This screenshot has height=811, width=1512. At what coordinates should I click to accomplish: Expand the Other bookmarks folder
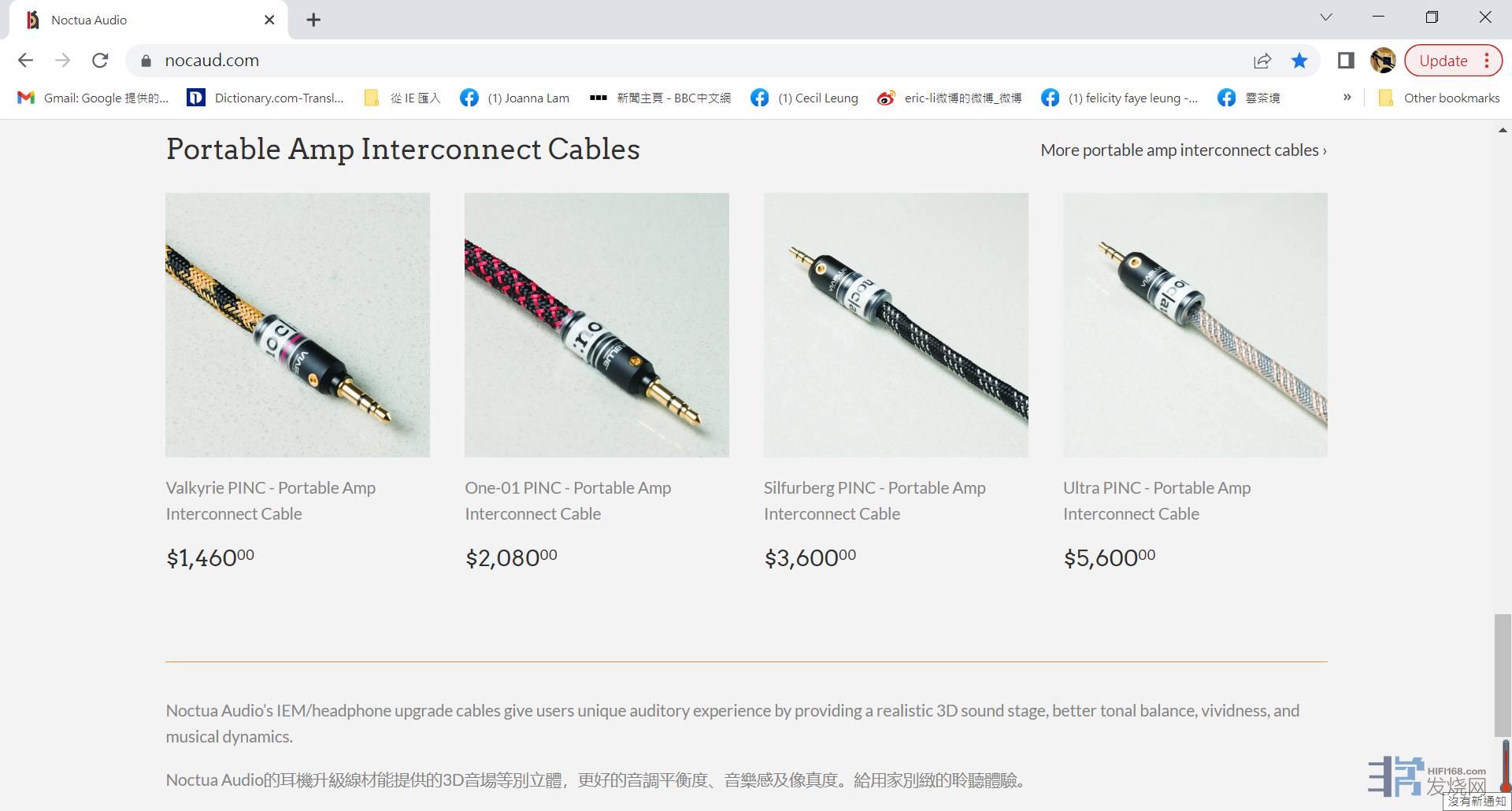point(1439,98)
